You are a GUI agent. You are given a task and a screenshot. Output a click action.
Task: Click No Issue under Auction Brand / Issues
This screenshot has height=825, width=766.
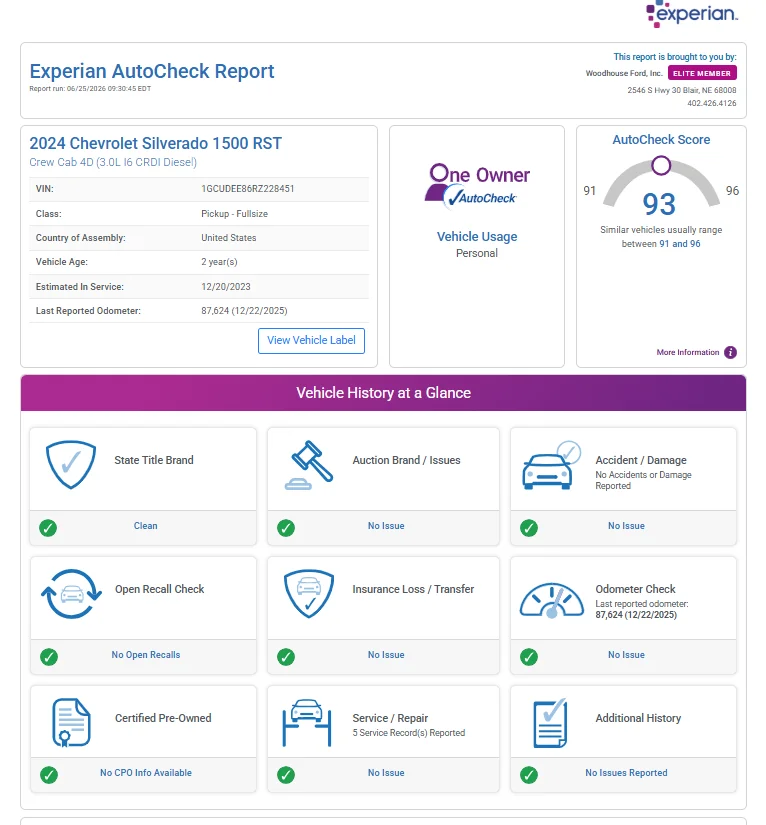(386, 526)
